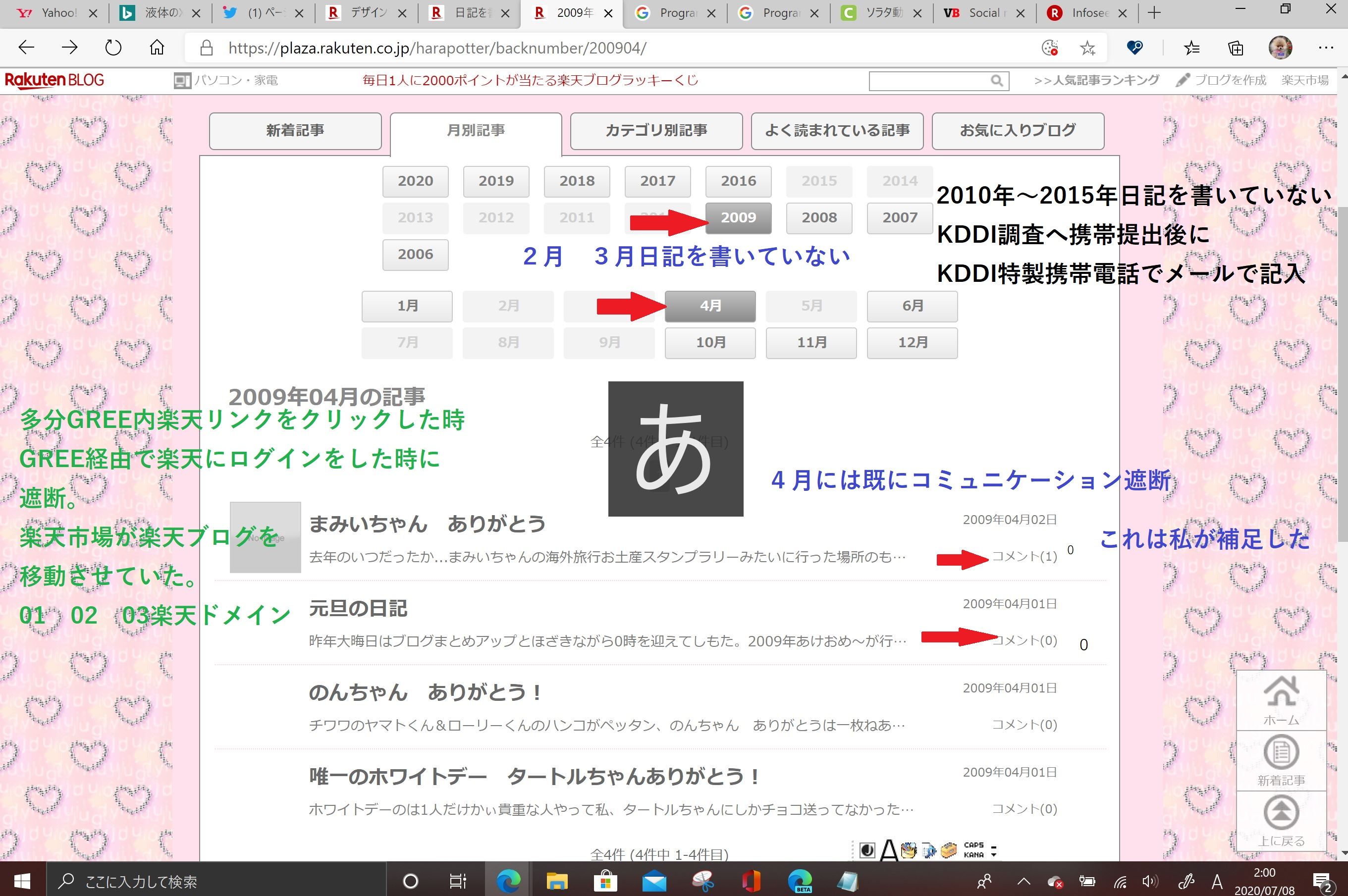
Task: Select the 新着記事 tab
Action: pyautogui.click(x=295, y=131)
